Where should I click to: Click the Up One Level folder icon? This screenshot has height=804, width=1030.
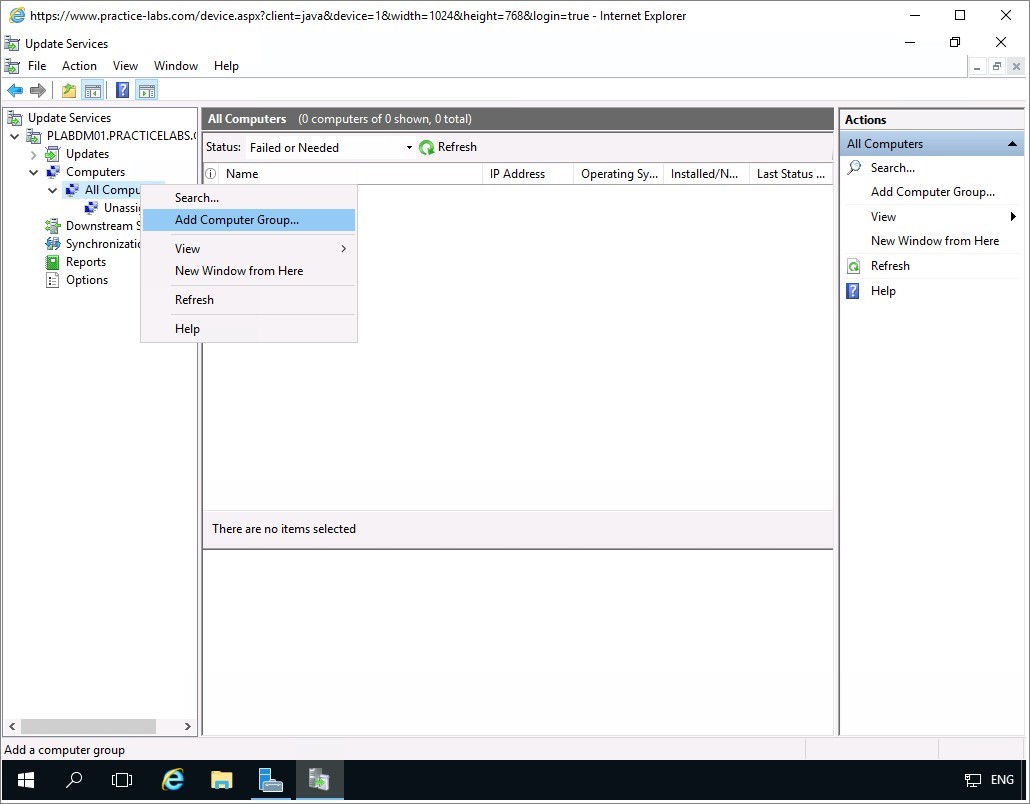[68, 91]
